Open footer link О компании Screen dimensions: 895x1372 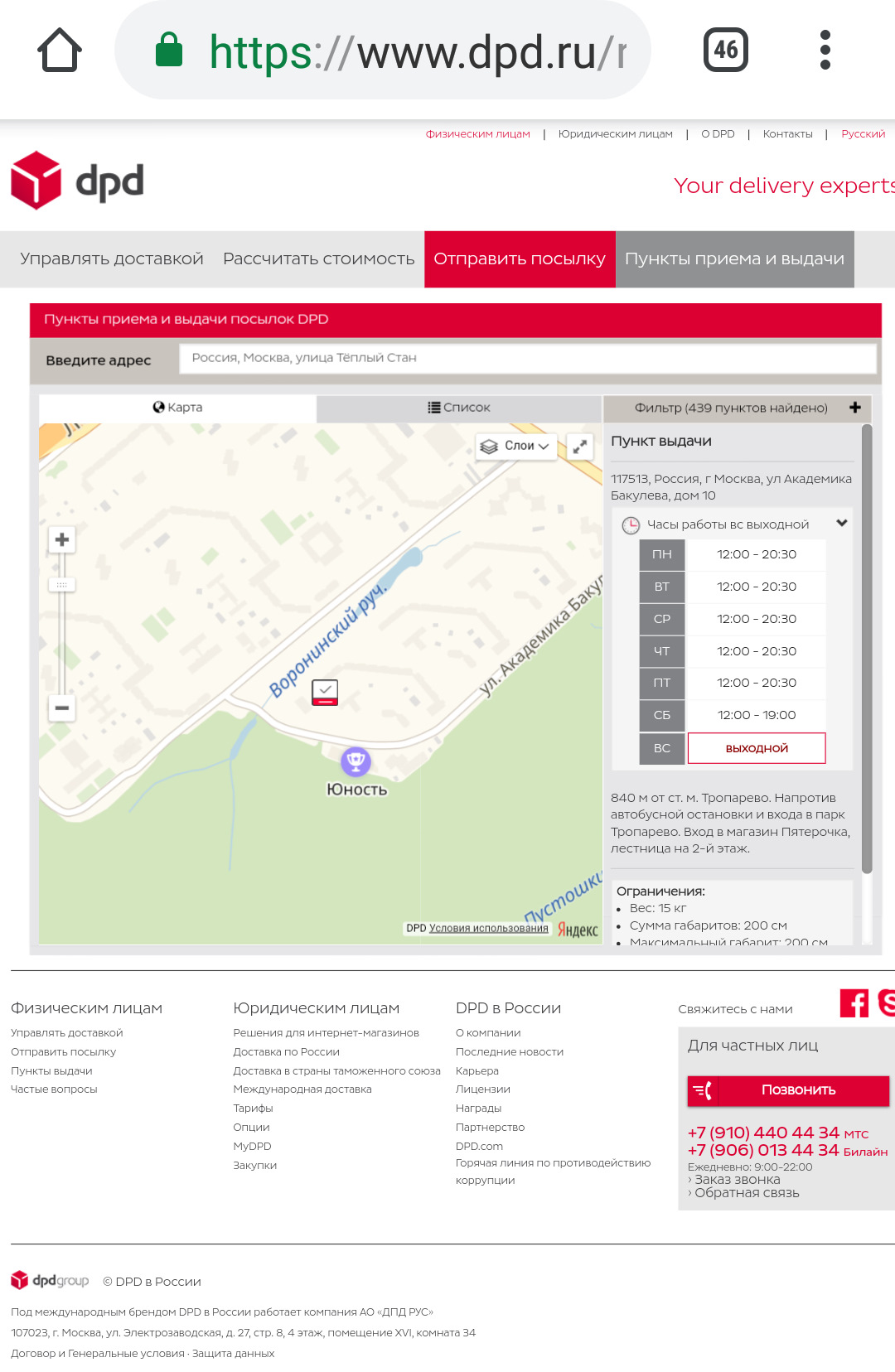click(x=488, y=1033)
